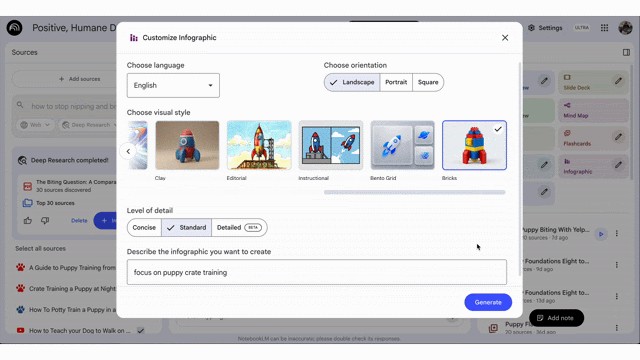The height and width of the screenshot is (360, 640).
Task: Open the Slide Deck studio tile
Action: pos(594,82)
